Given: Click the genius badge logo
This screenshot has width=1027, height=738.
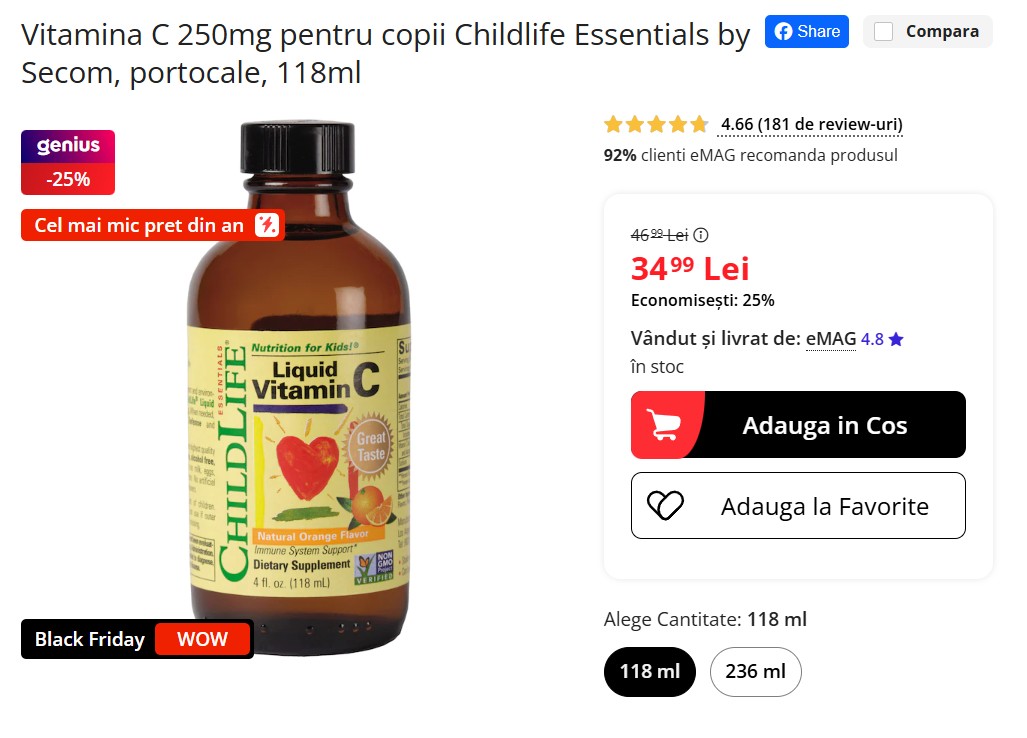Looking at the screenshot, I should pyautogui.click(x=68, y=146).
